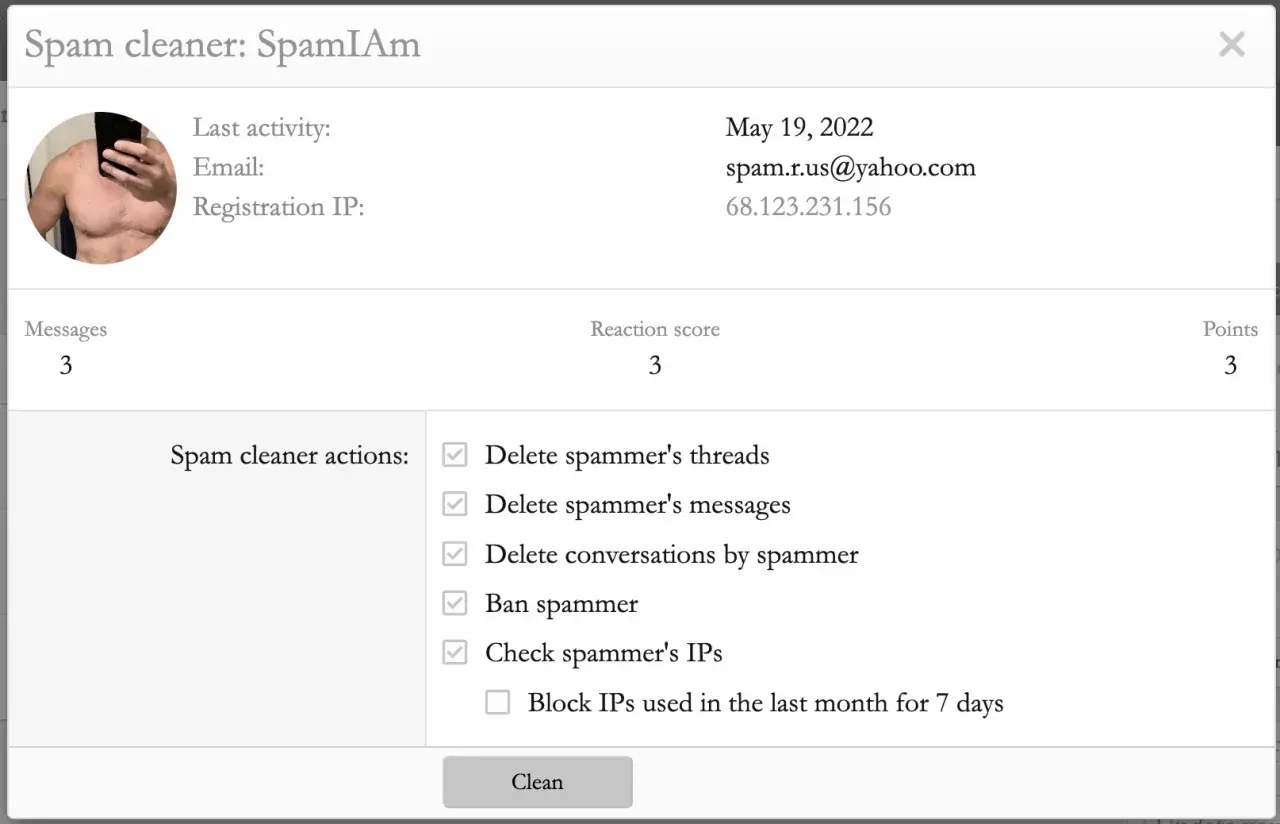
Task: Open the registration IP 68.123.231.156 link
Action: [808, 207]
